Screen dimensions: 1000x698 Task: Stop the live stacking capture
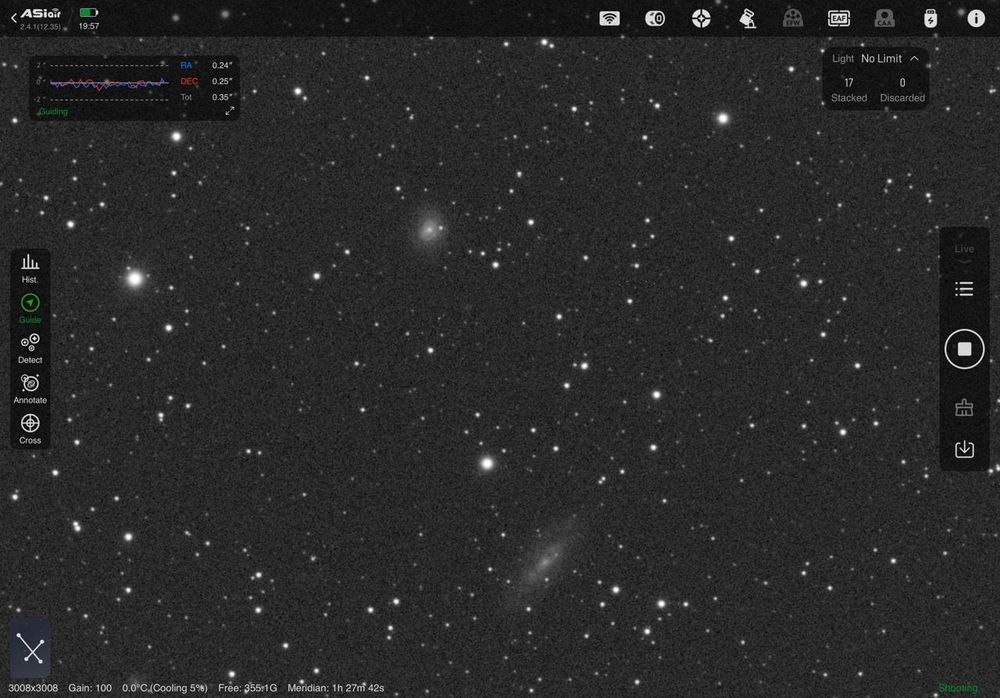point(964,349)
